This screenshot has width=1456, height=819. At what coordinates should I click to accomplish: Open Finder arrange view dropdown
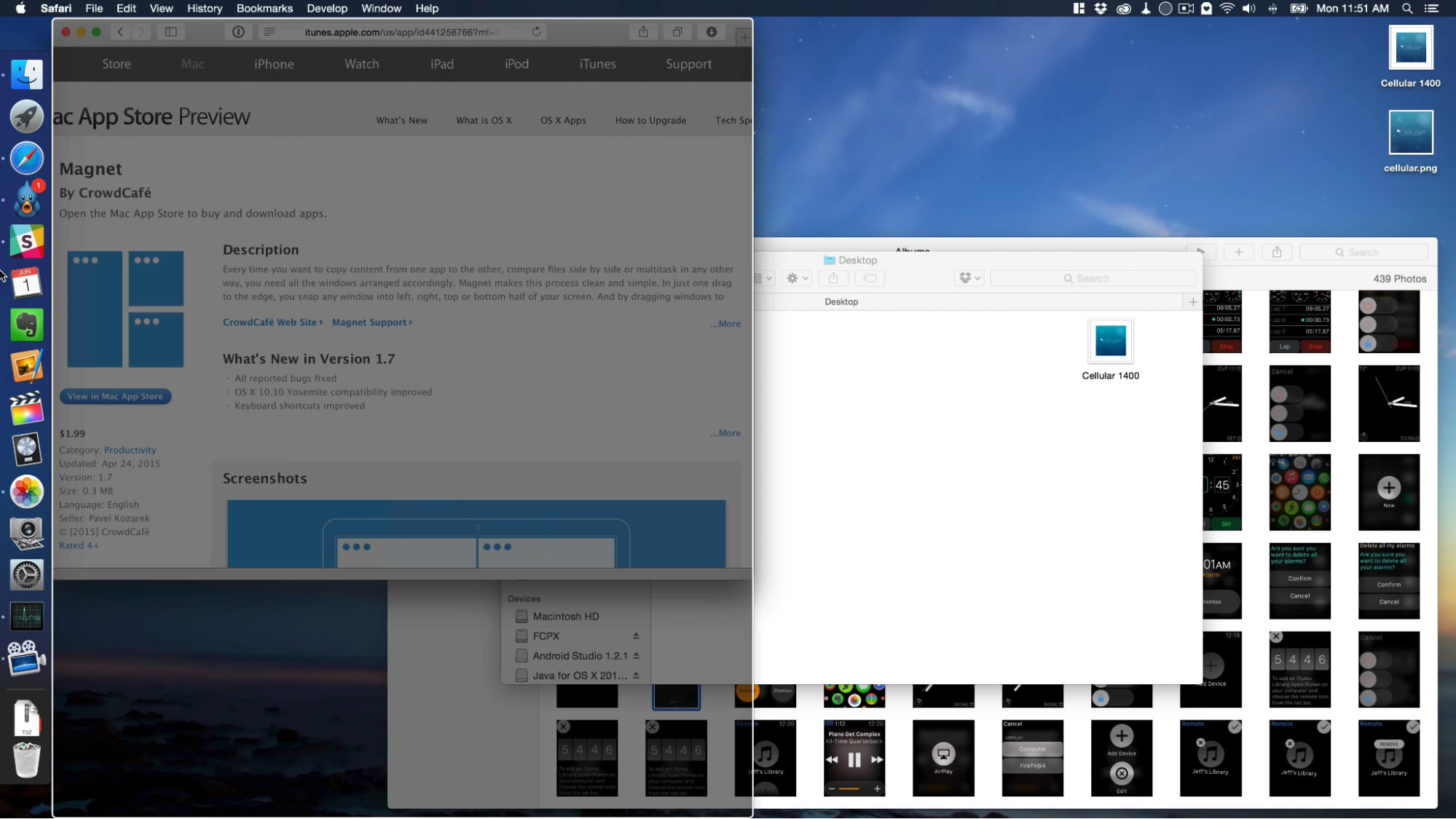(x=765, y=278)
